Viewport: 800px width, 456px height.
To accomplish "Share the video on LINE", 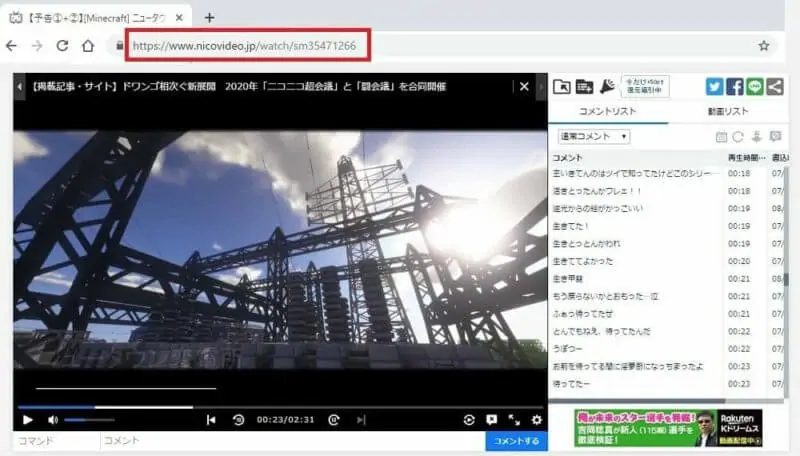I will [755, 87].
